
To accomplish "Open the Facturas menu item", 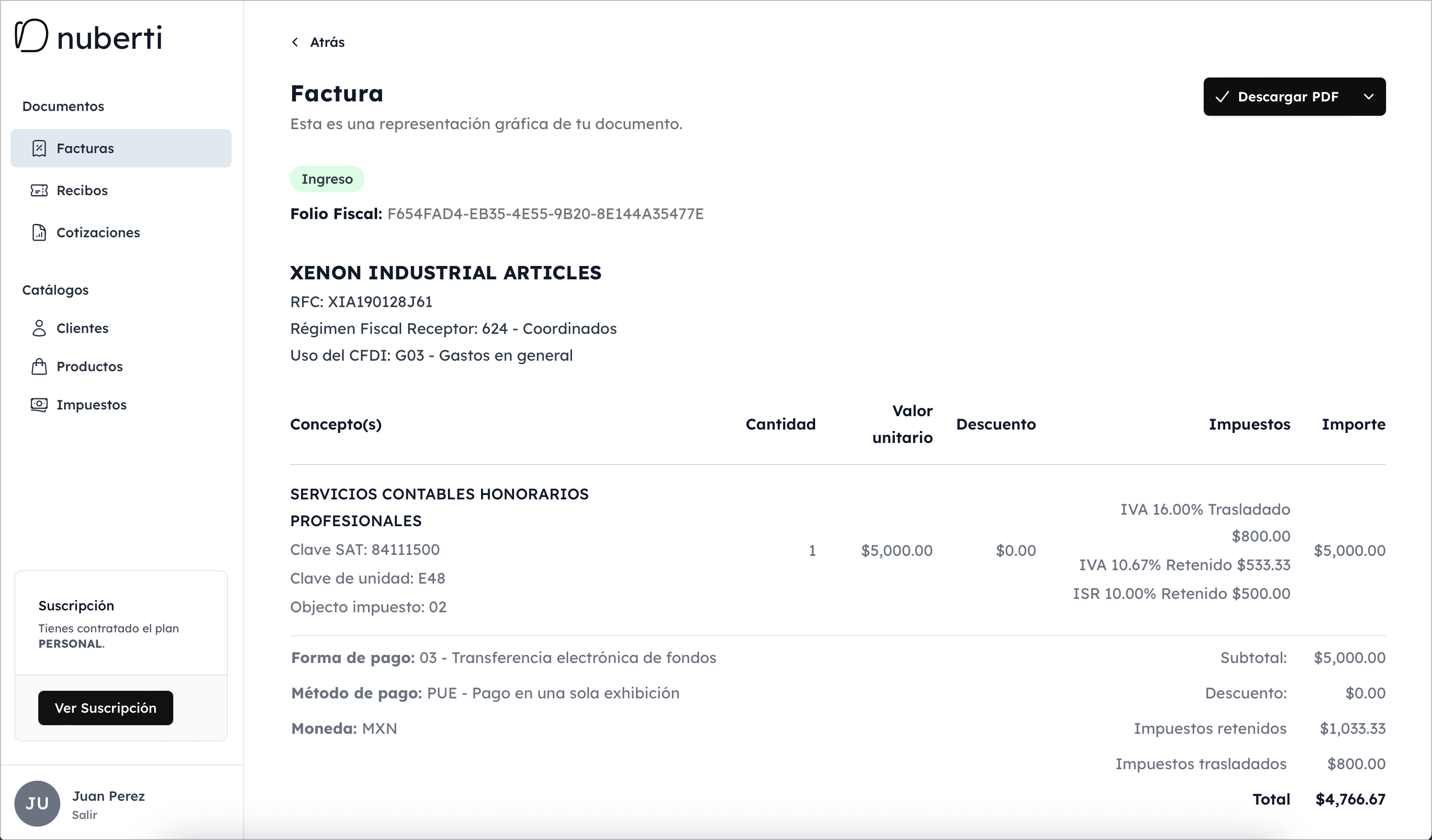I will click(85, 148).
